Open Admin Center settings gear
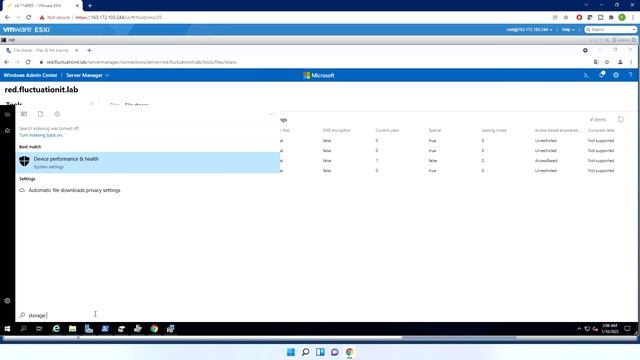 616,75
